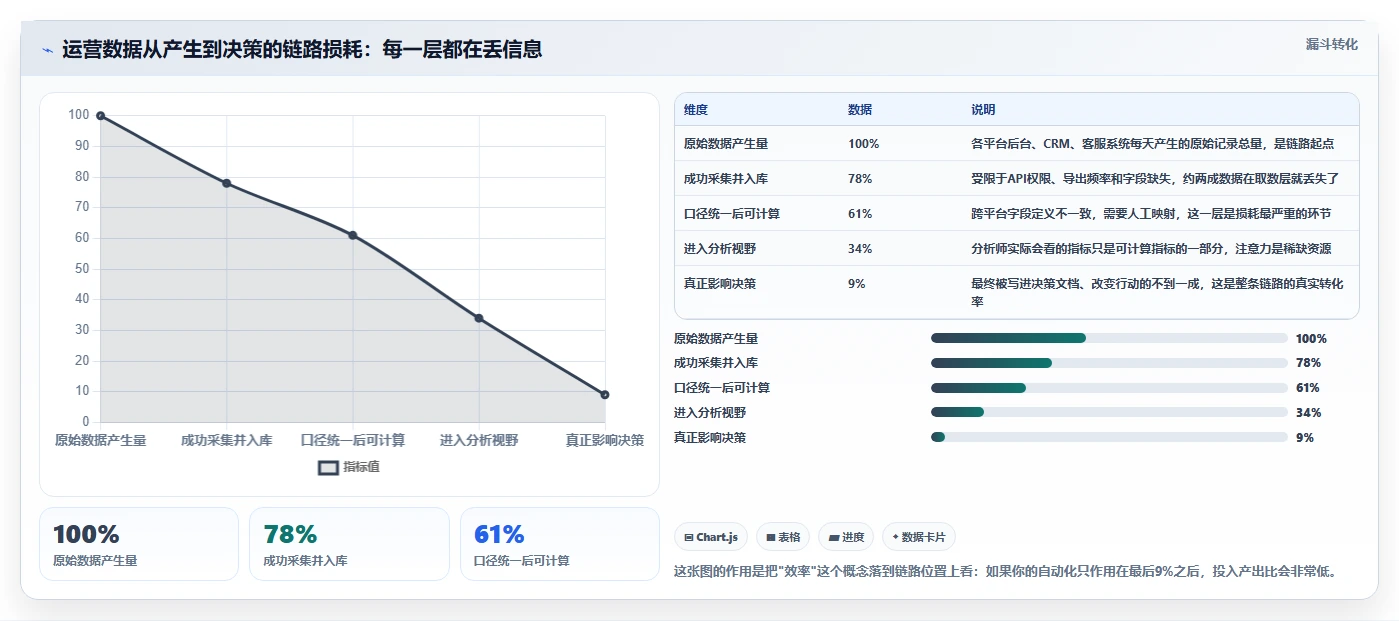
Task: Toggle the 指标值 legend swatch
Action: tap(328, 467)
